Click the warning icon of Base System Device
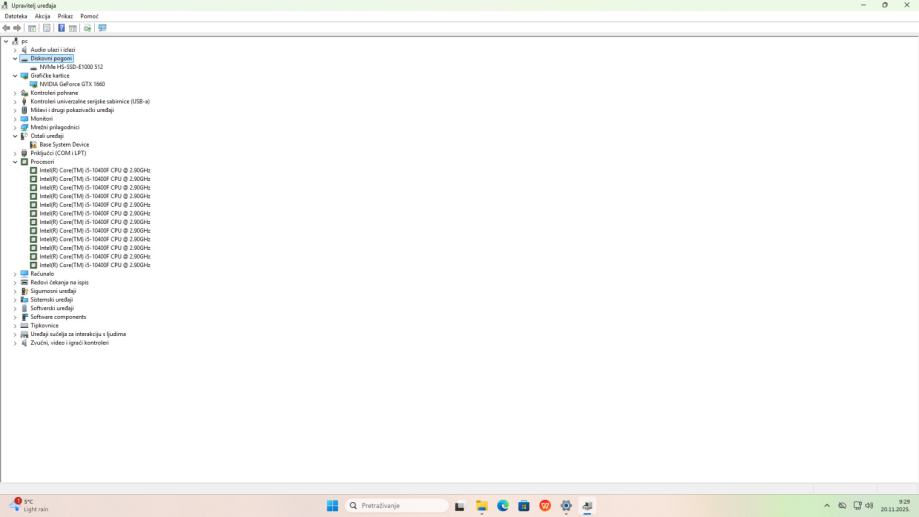This screenshot has width=919, height=517. [33, 145]
